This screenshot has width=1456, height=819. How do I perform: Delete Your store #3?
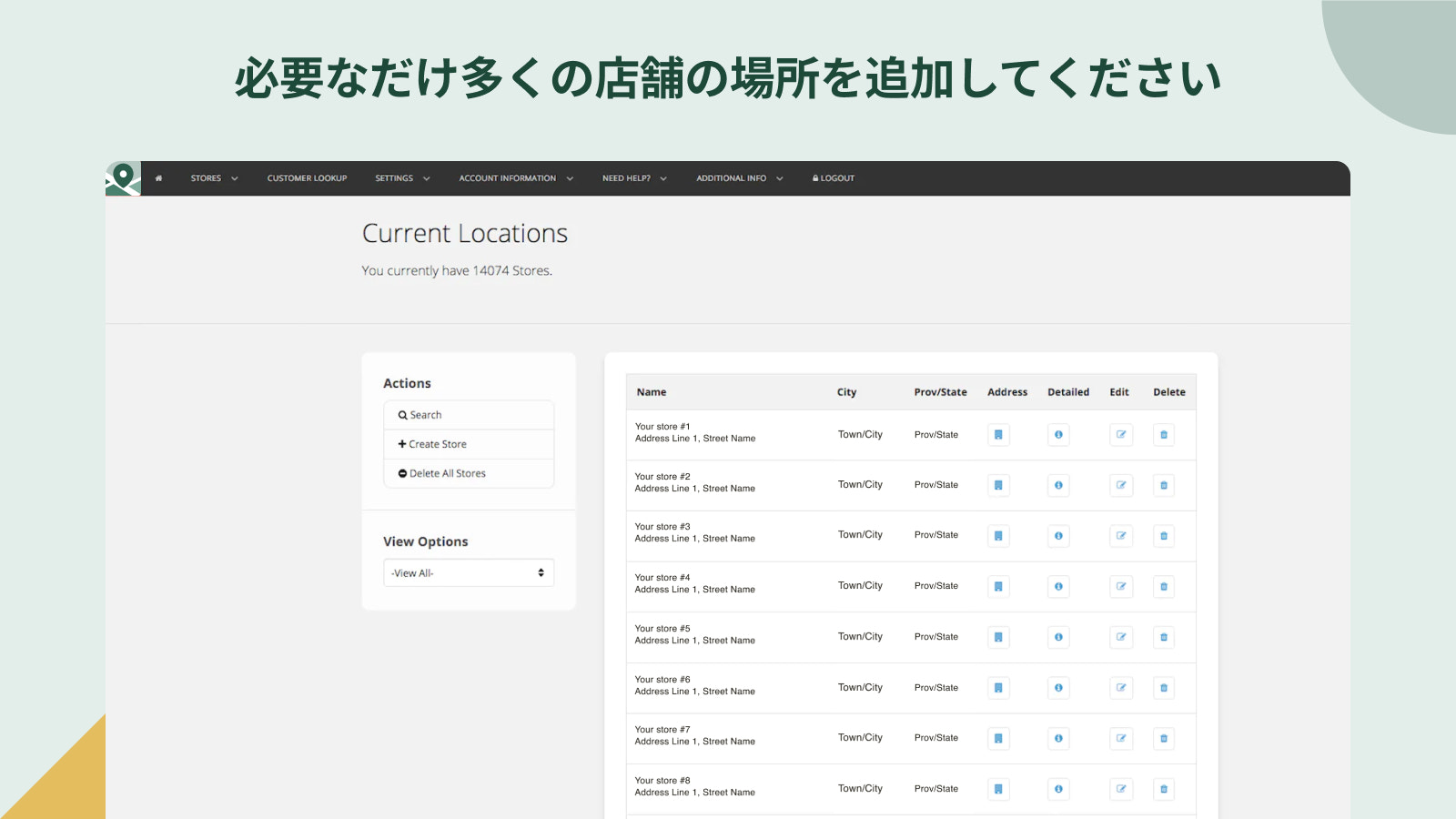pyautogui.click(x=1164, y=536)
